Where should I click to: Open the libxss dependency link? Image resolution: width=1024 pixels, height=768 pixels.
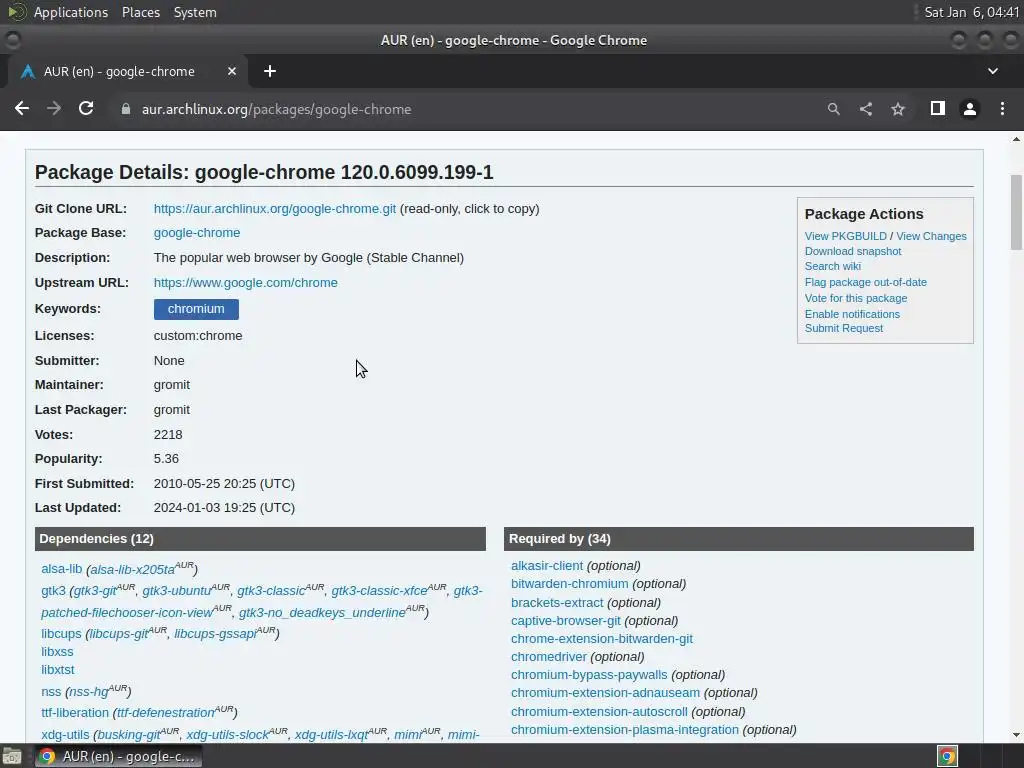pyautogui.click(x=57, y=651)
